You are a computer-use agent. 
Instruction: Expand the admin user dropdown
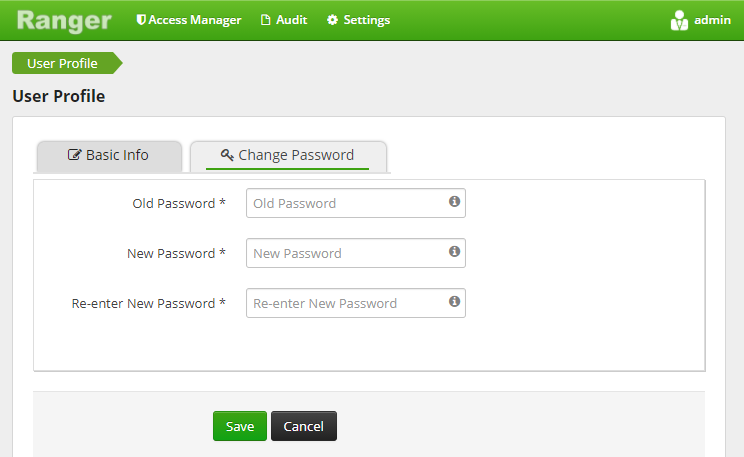click(700, 20)
